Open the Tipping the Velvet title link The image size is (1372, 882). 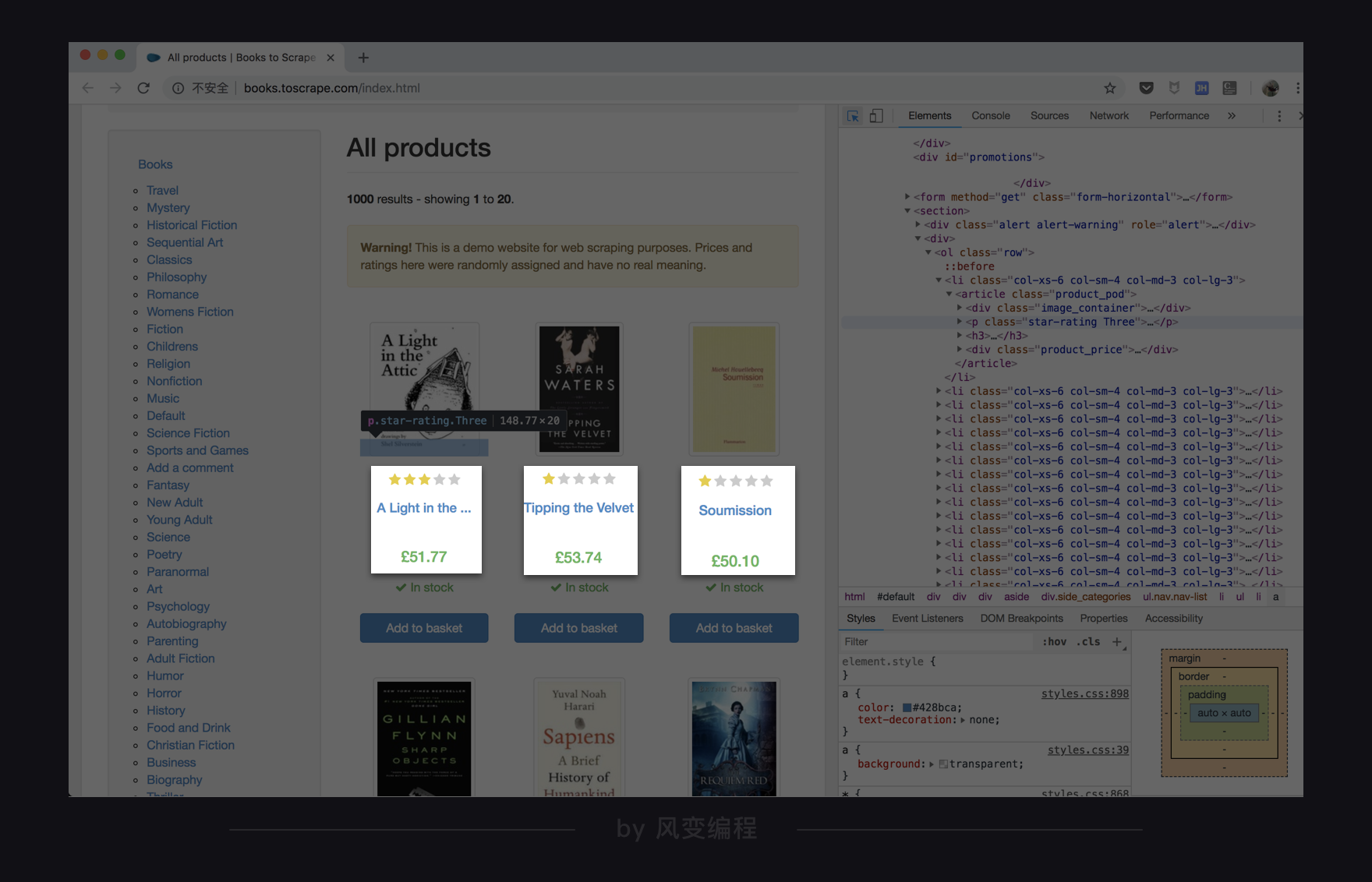pyautogui.click(x=579, y=508)
